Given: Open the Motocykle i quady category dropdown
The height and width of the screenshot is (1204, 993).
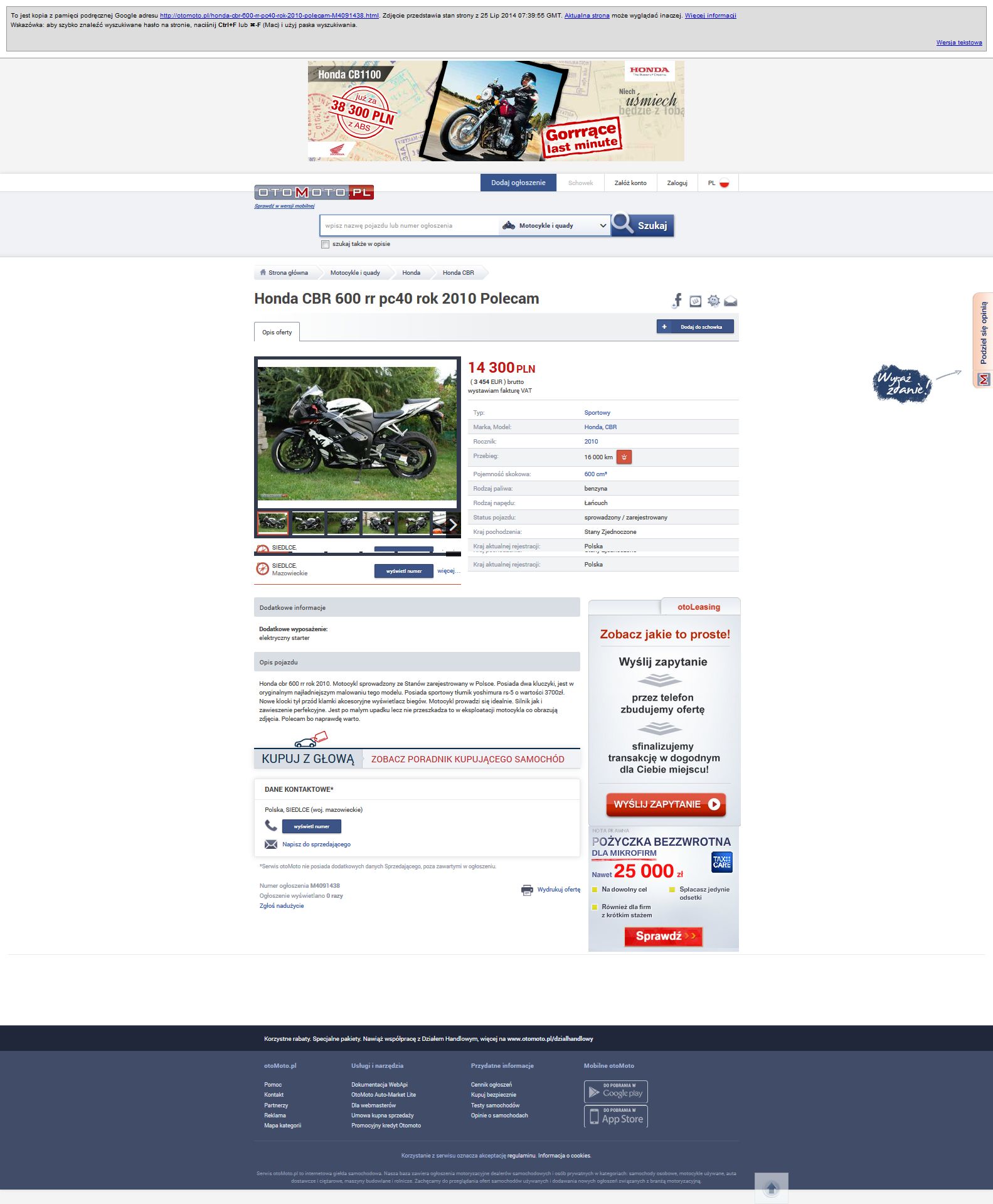Looking at the screenshot, I should 555,225.
